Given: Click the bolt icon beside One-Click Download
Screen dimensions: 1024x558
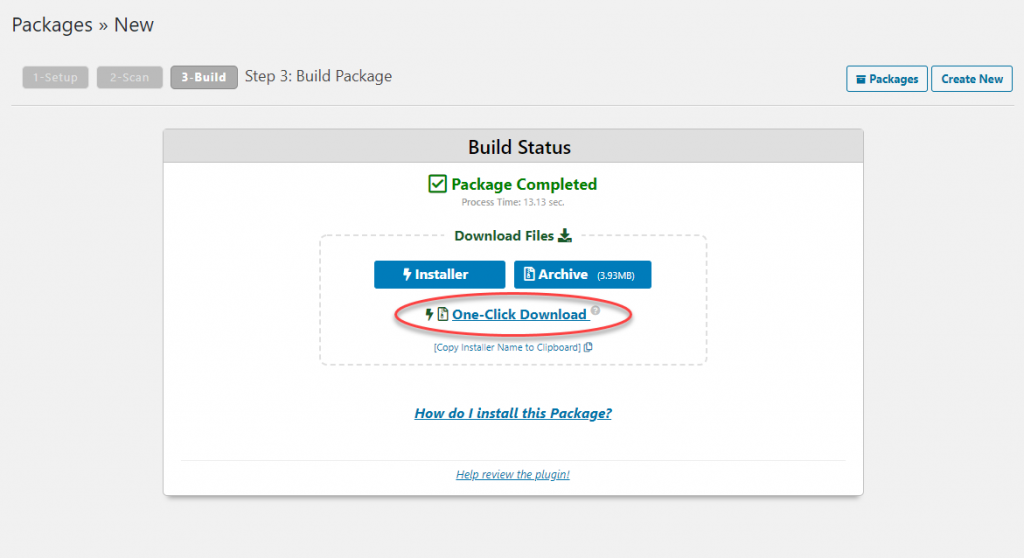Looking at the screenshot, I should 429,314.
